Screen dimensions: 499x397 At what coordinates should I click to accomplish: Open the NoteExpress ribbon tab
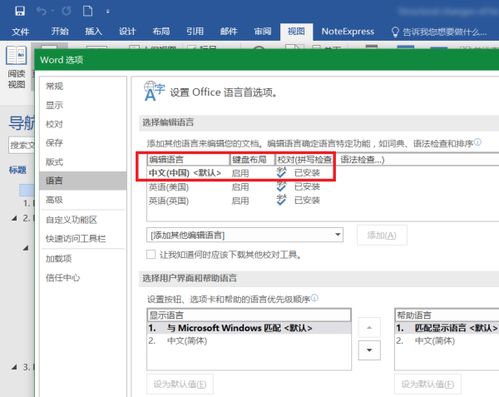pyautogui.click(x=348, y=32)
